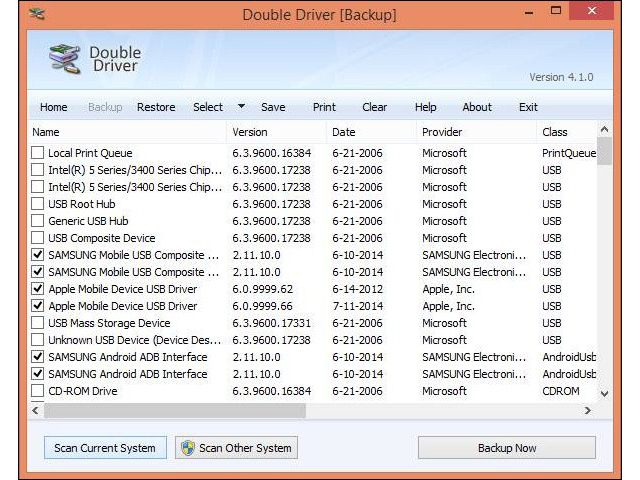Screen dimensions: 640x480
Task: Maximize the Double Driver window
Action: coord(556,11)
